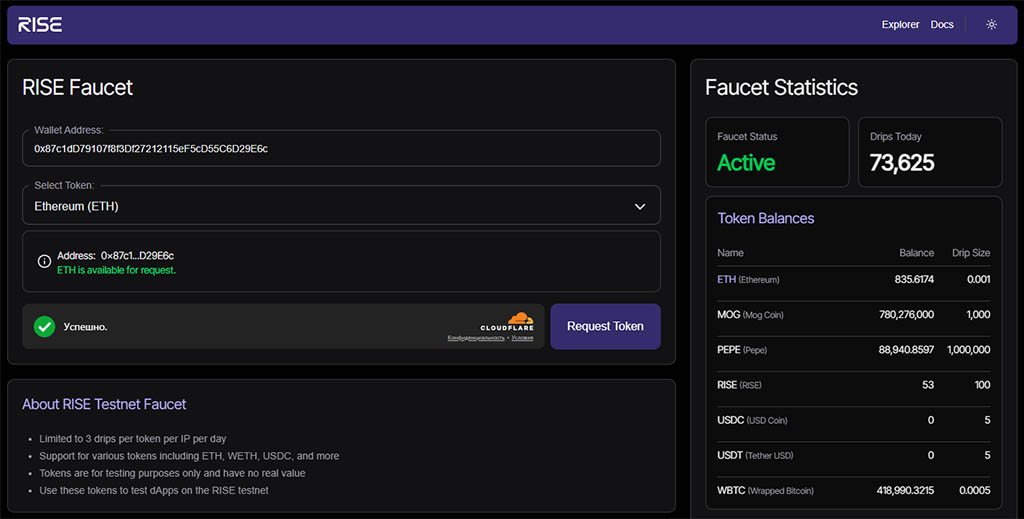Click the Balance column header
The image size is (1024, 519).
tap(916, 253)
